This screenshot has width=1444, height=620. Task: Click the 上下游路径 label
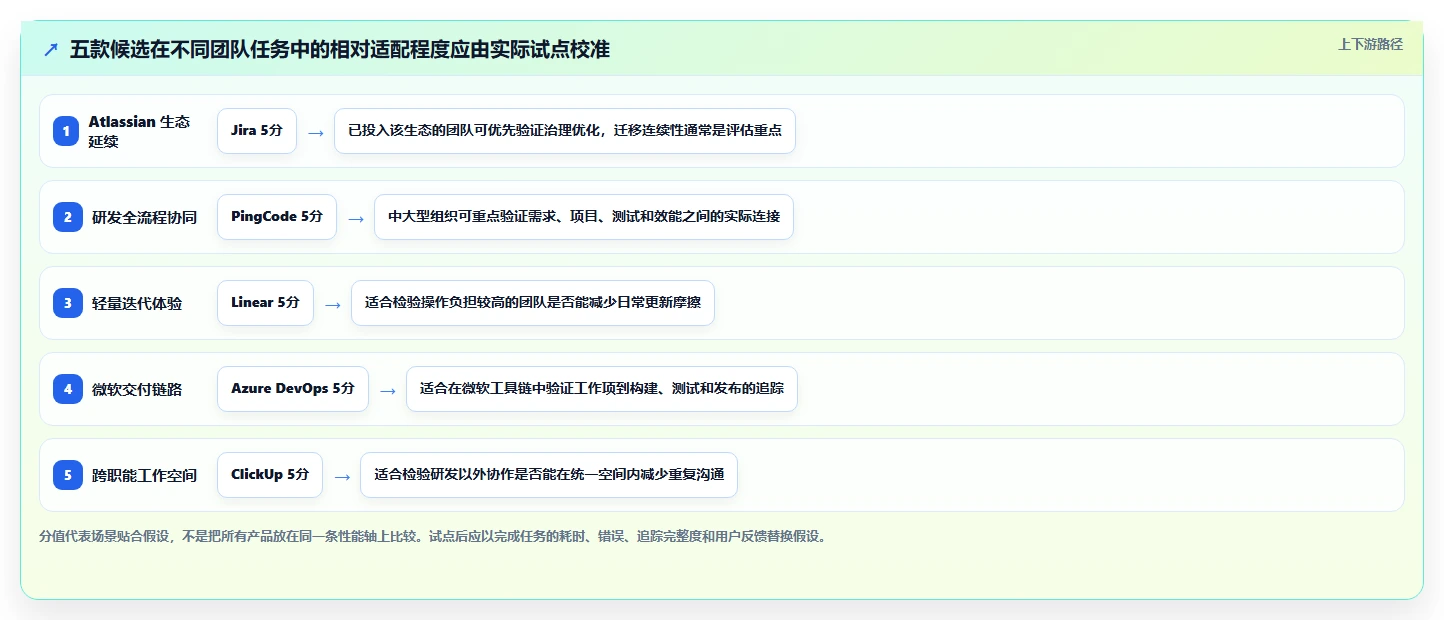point(1370,44)
